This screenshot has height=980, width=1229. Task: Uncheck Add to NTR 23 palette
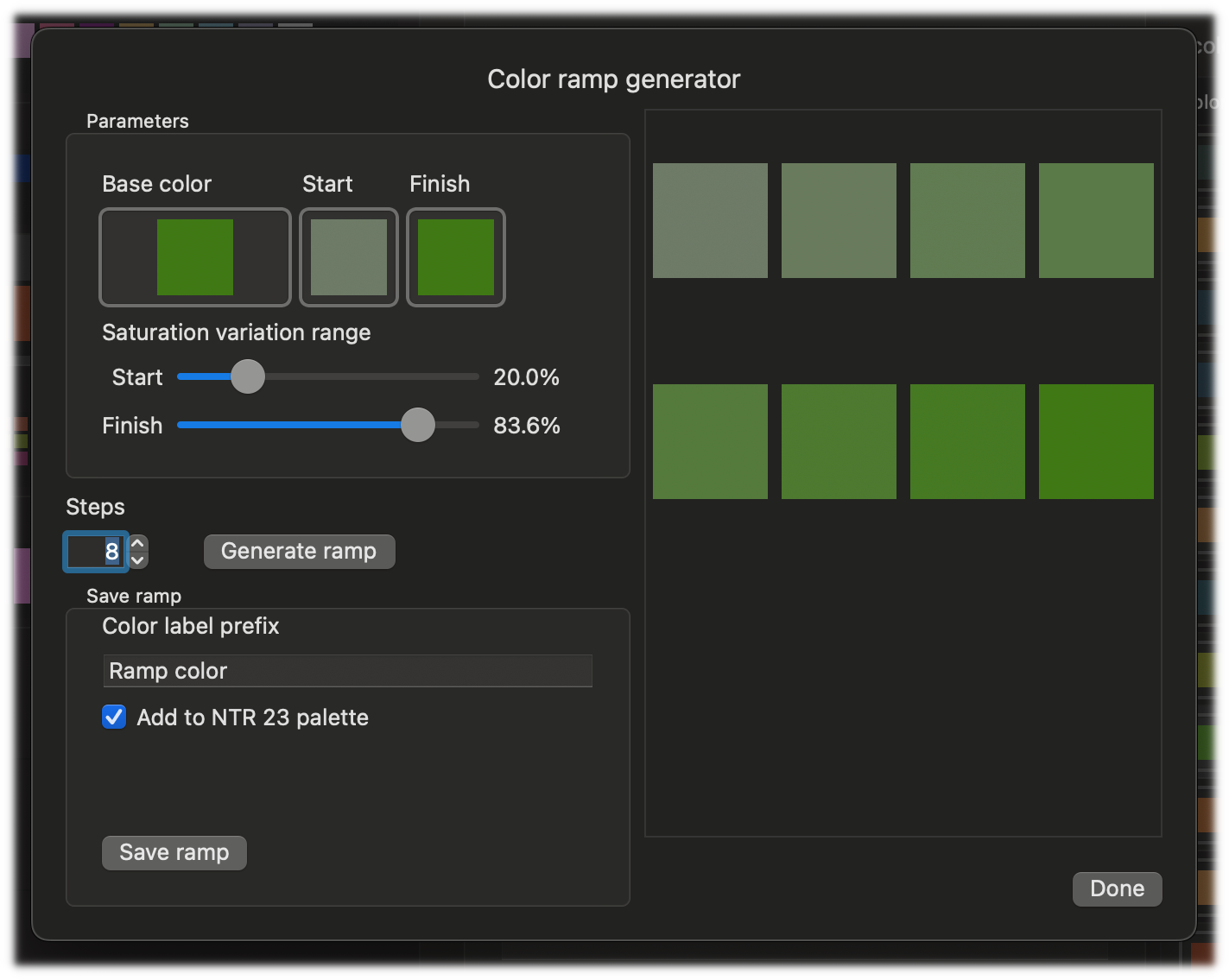coord(114,718)
